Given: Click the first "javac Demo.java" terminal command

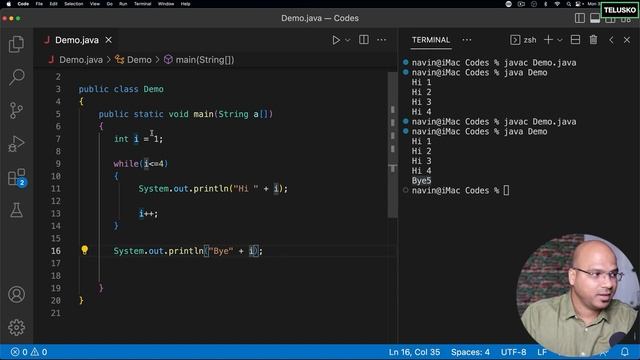Looking at the screenshot, I should (540, 62).
